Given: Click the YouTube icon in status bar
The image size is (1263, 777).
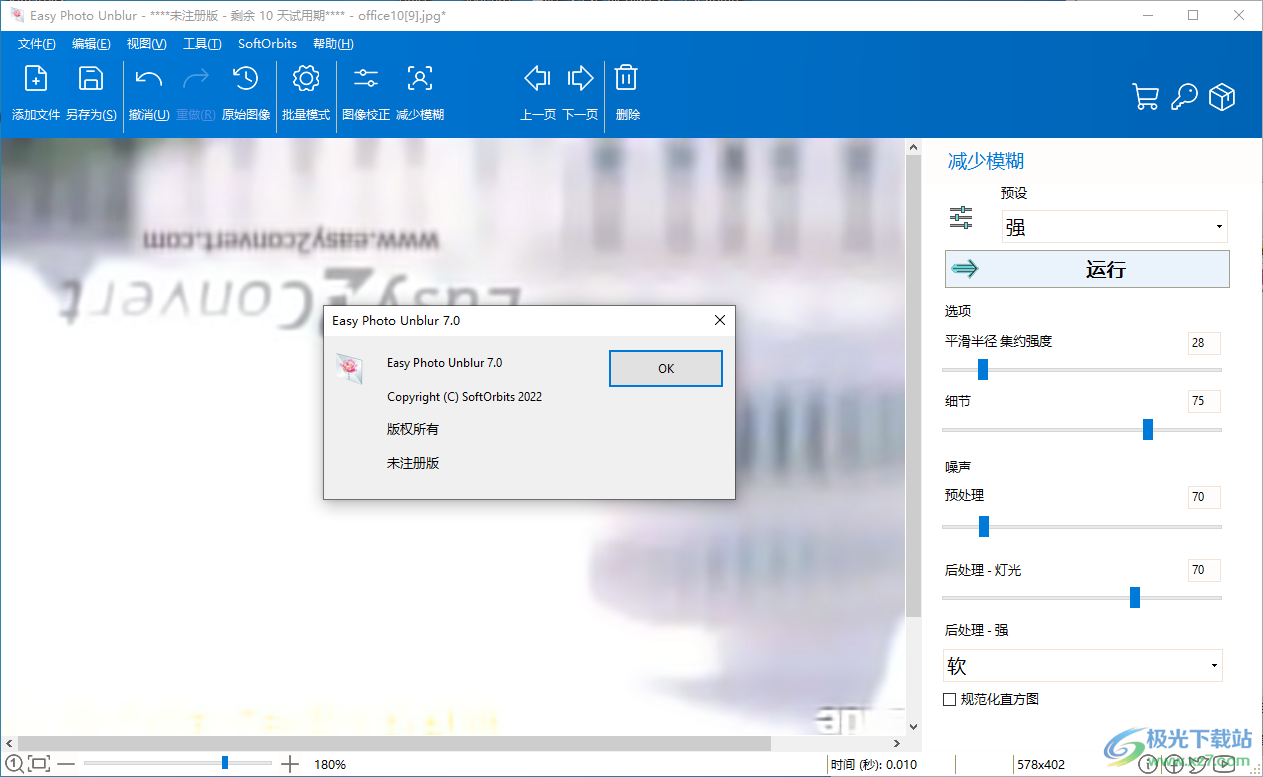Looking at the screenshot, I should (x=1222, y=766).
